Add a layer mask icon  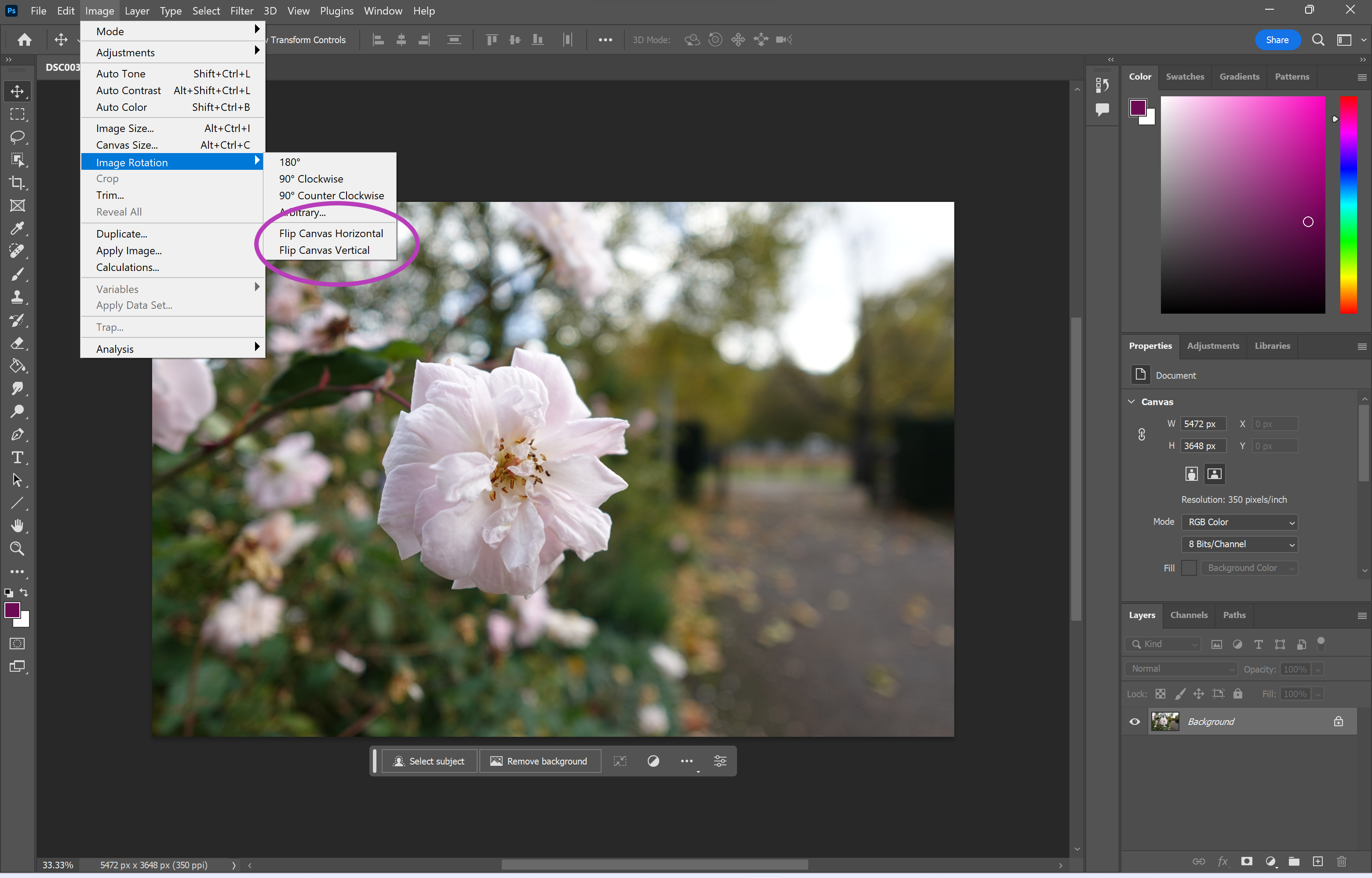tap(1247, 861)
